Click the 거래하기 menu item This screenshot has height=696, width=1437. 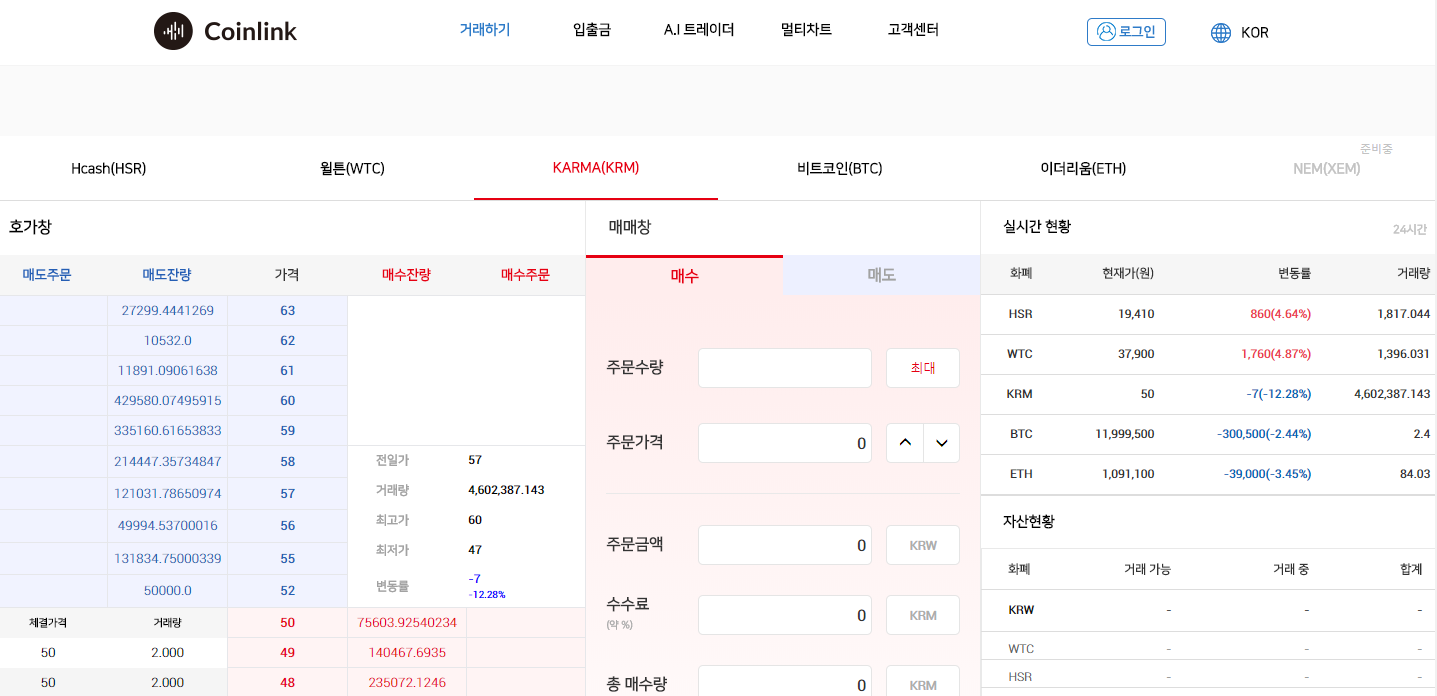[x=484, y=29]
